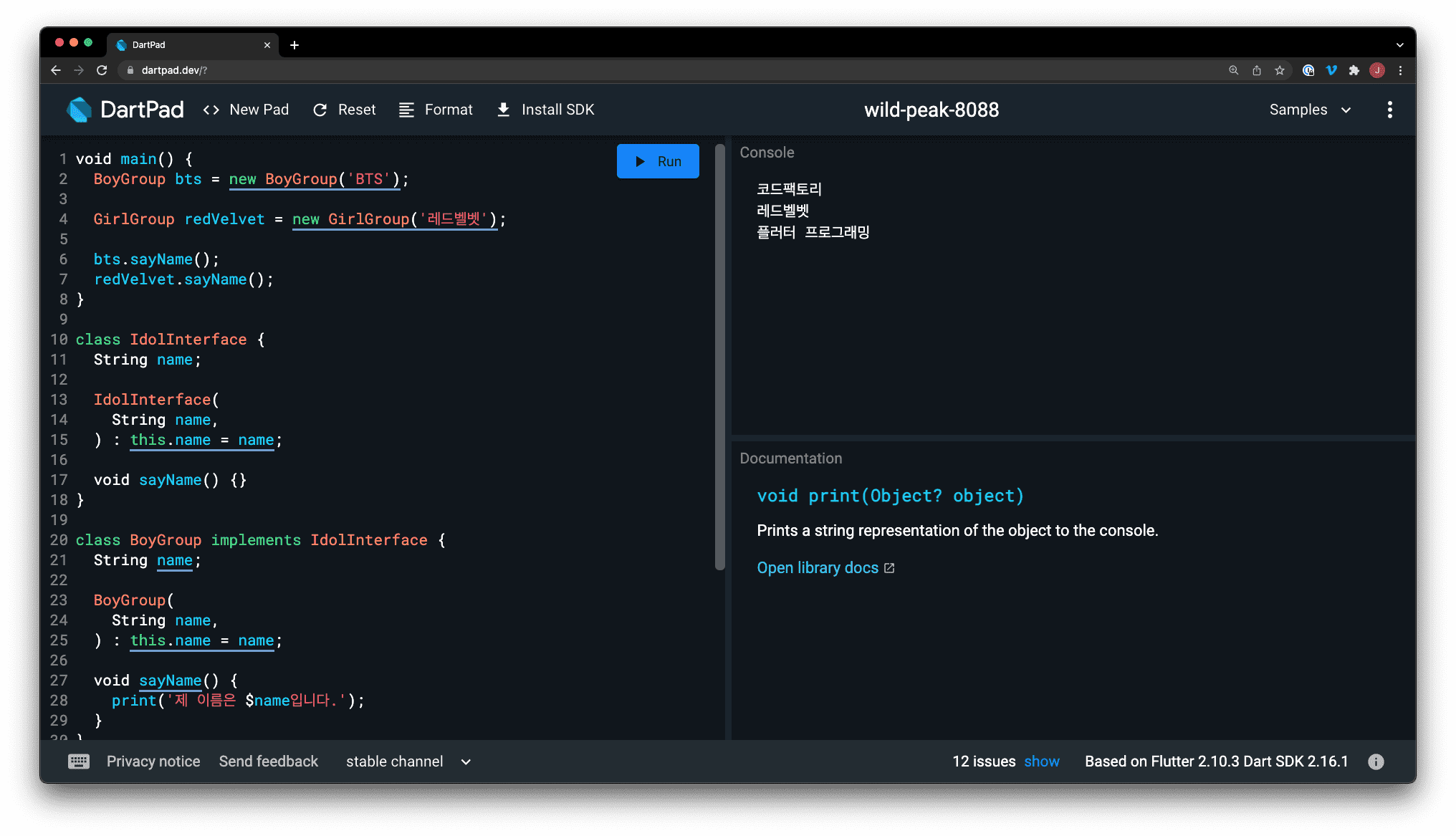Open library docs link

click(818, 567)
